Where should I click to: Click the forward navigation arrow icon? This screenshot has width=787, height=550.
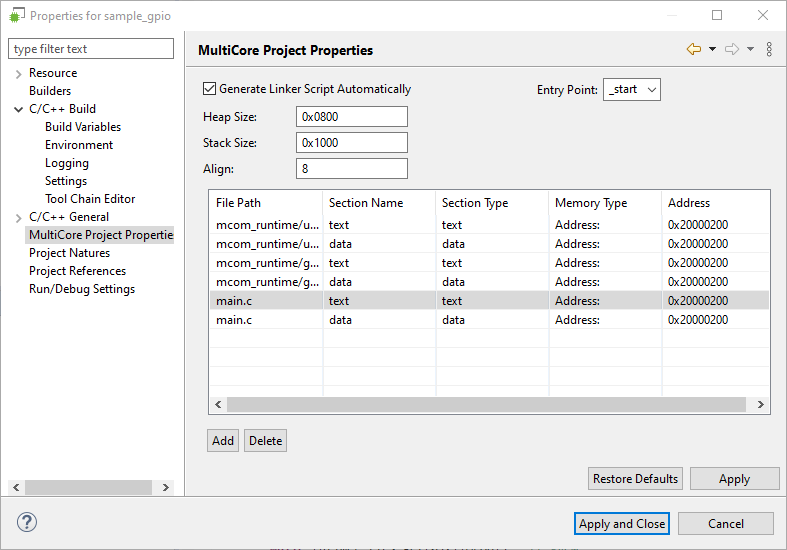pos(732,49)
